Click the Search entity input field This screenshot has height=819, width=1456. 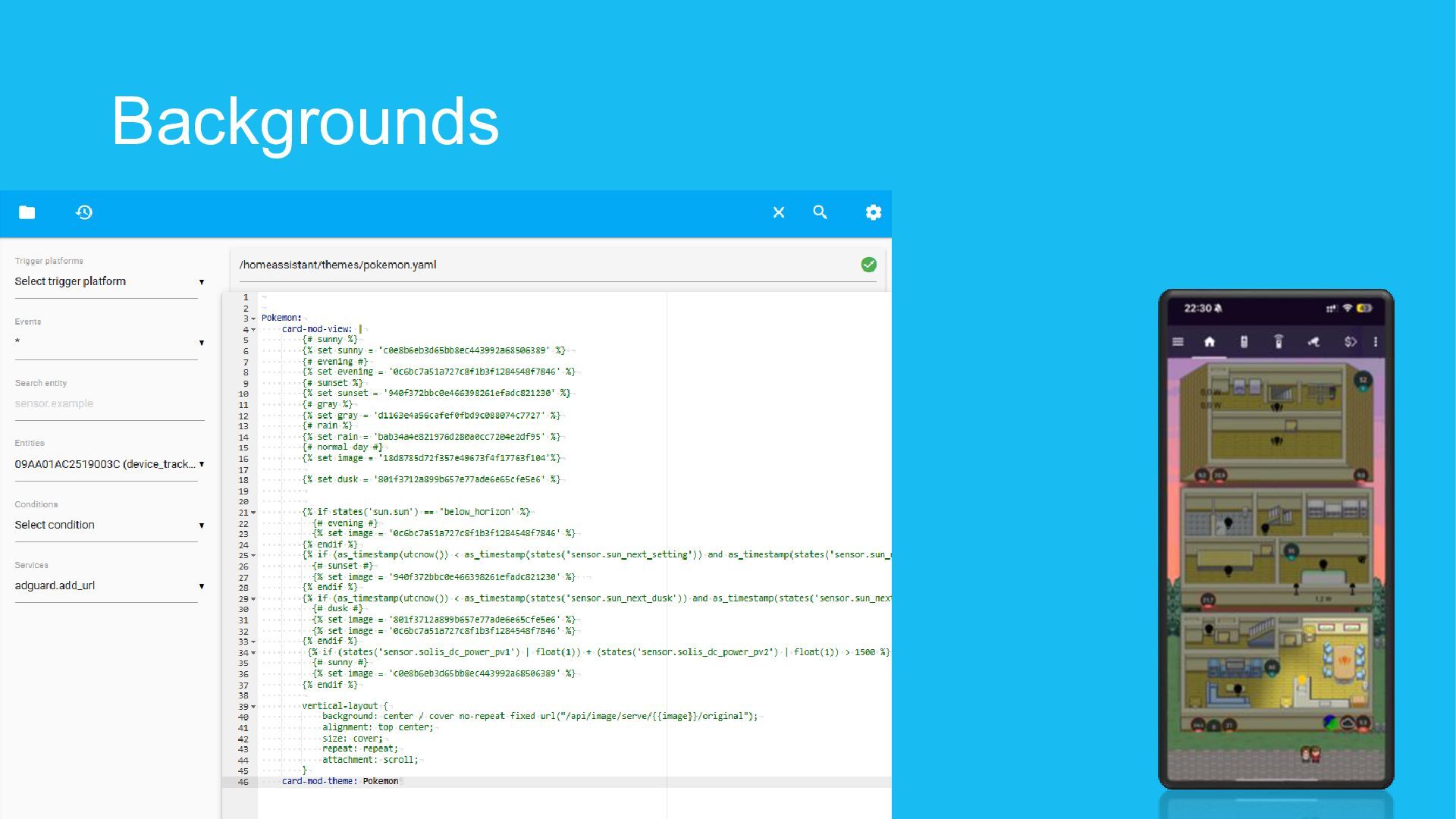[x=106, y=403]
